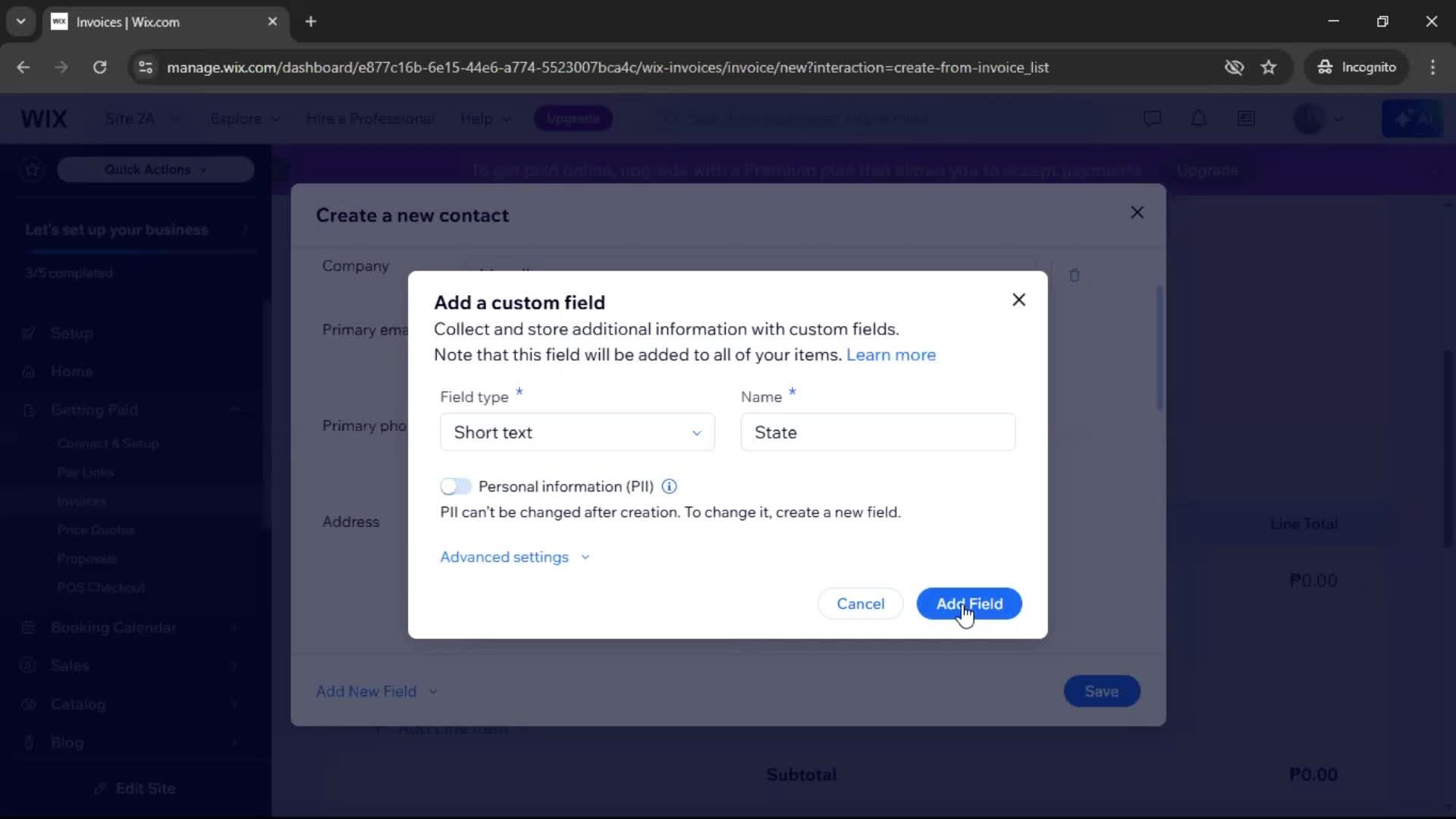Click the Upgrade pill in top bar
The height and width of the screenshot is (819, 1456).
tap(573, 118)
